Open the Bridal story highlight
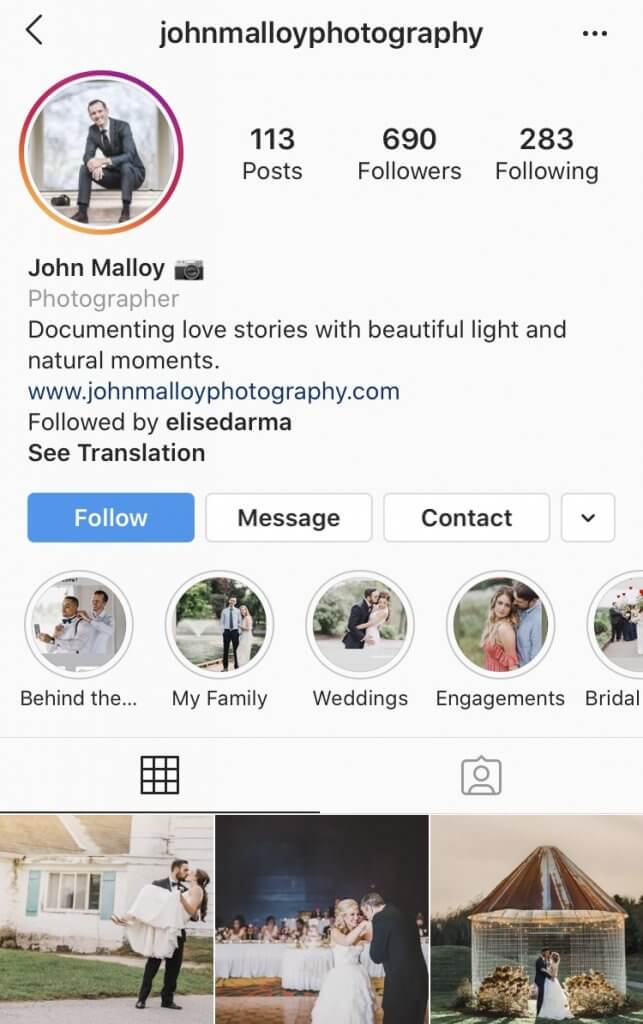Viewport: 643px width, 1024px height. coord(615,625)
